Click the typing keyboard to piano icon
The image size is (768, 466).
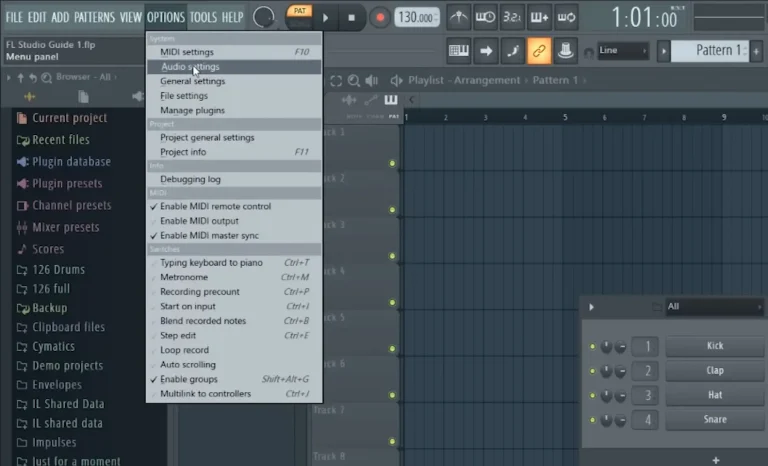pos(459,50)
